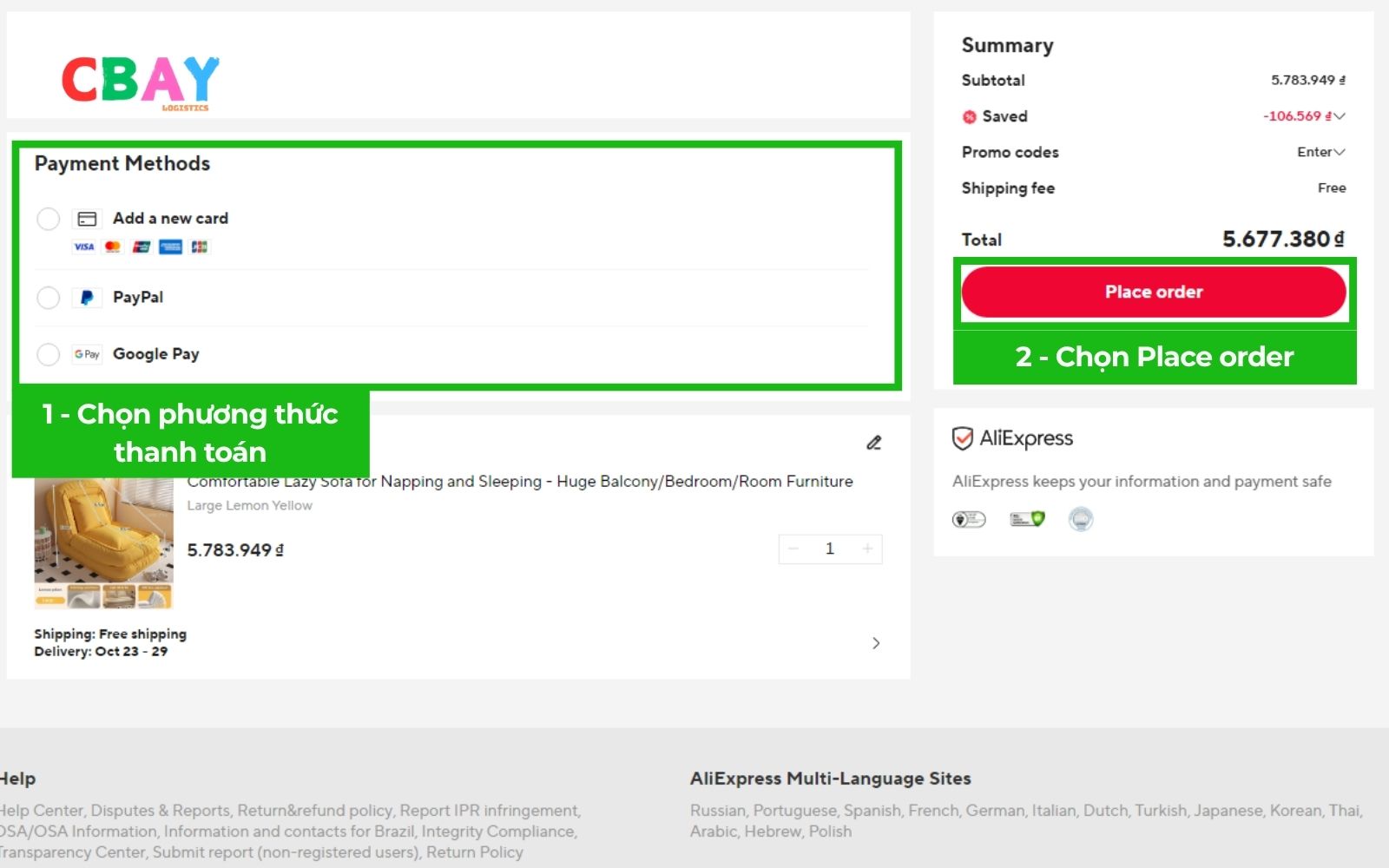This screenshot has height=868, width=1389.
Task: Expand the Promo codes Enter dropdown
Action: click(x=1321, y=152)
